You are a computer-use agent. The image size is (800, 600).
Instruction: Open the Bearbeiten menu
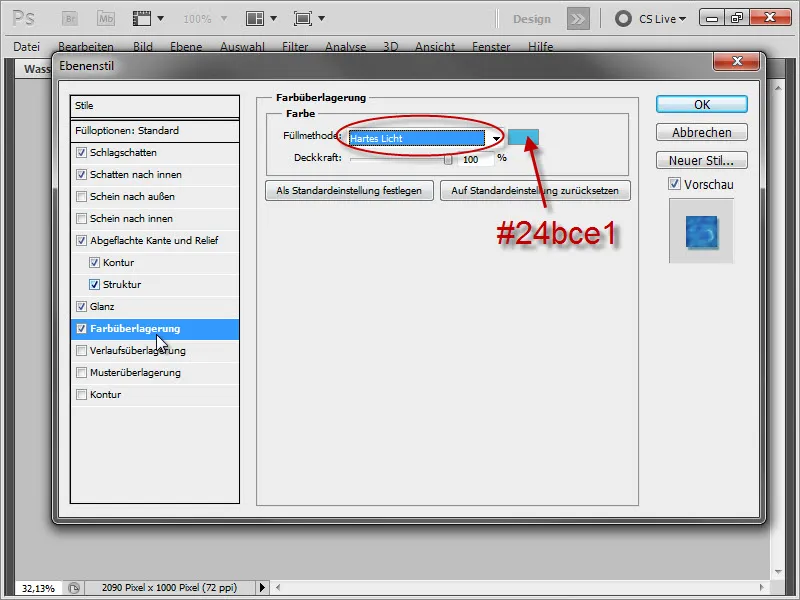(86, 46)
